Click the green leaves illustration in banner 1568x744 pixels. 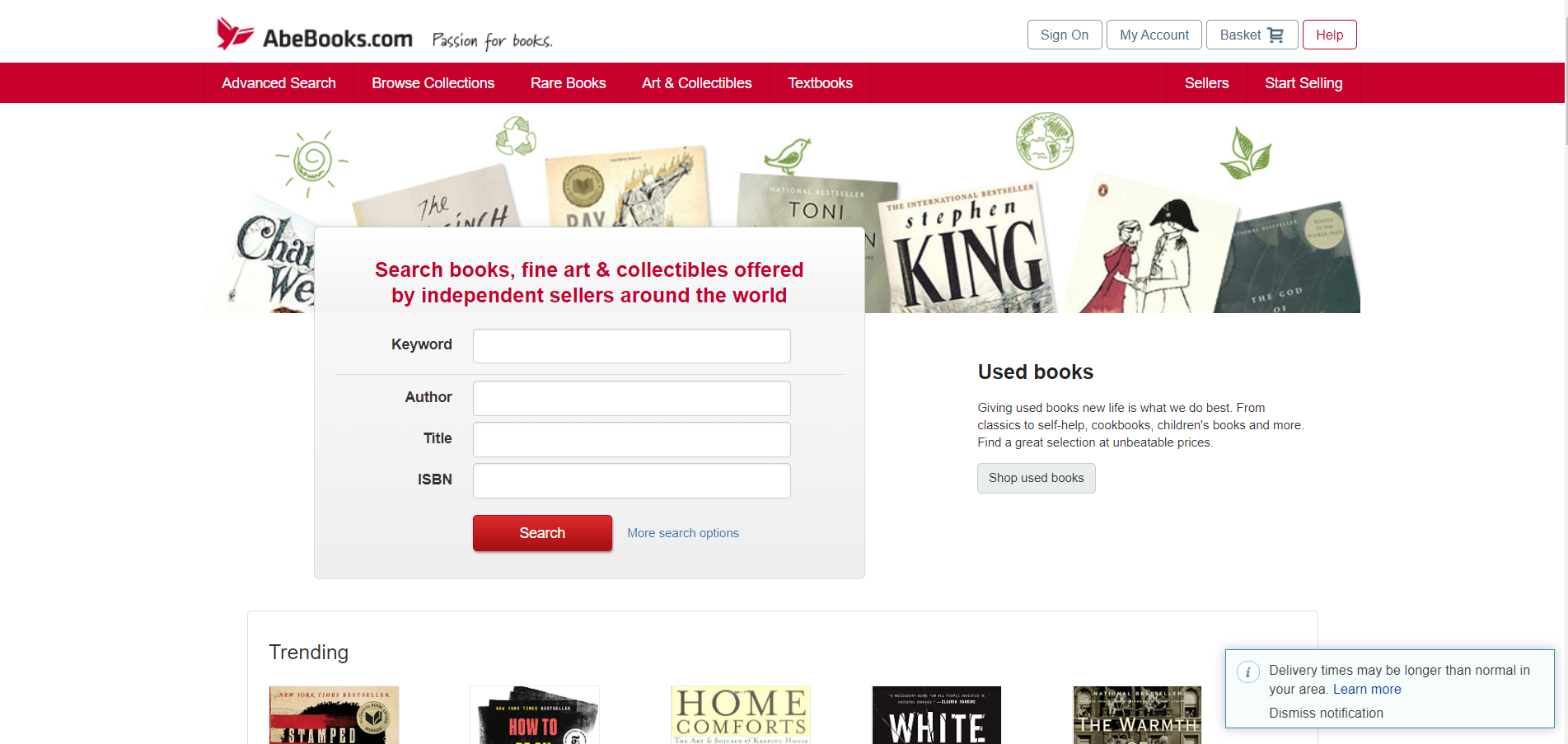[1246, 153]
